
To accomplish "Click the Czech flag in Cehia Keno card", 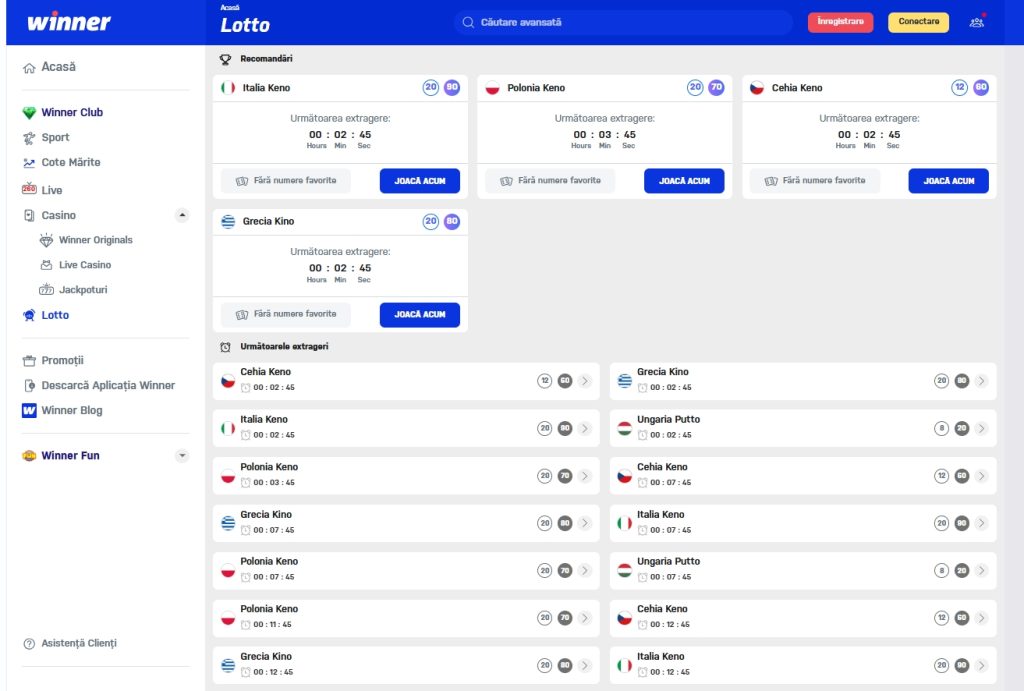I will (757, 88).
